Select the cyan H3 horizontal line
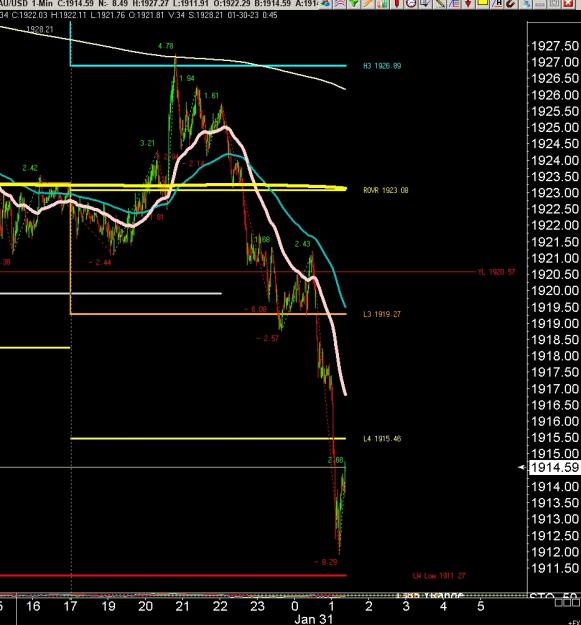Screen dimensions: 581x625 click(x=208, y=65)
